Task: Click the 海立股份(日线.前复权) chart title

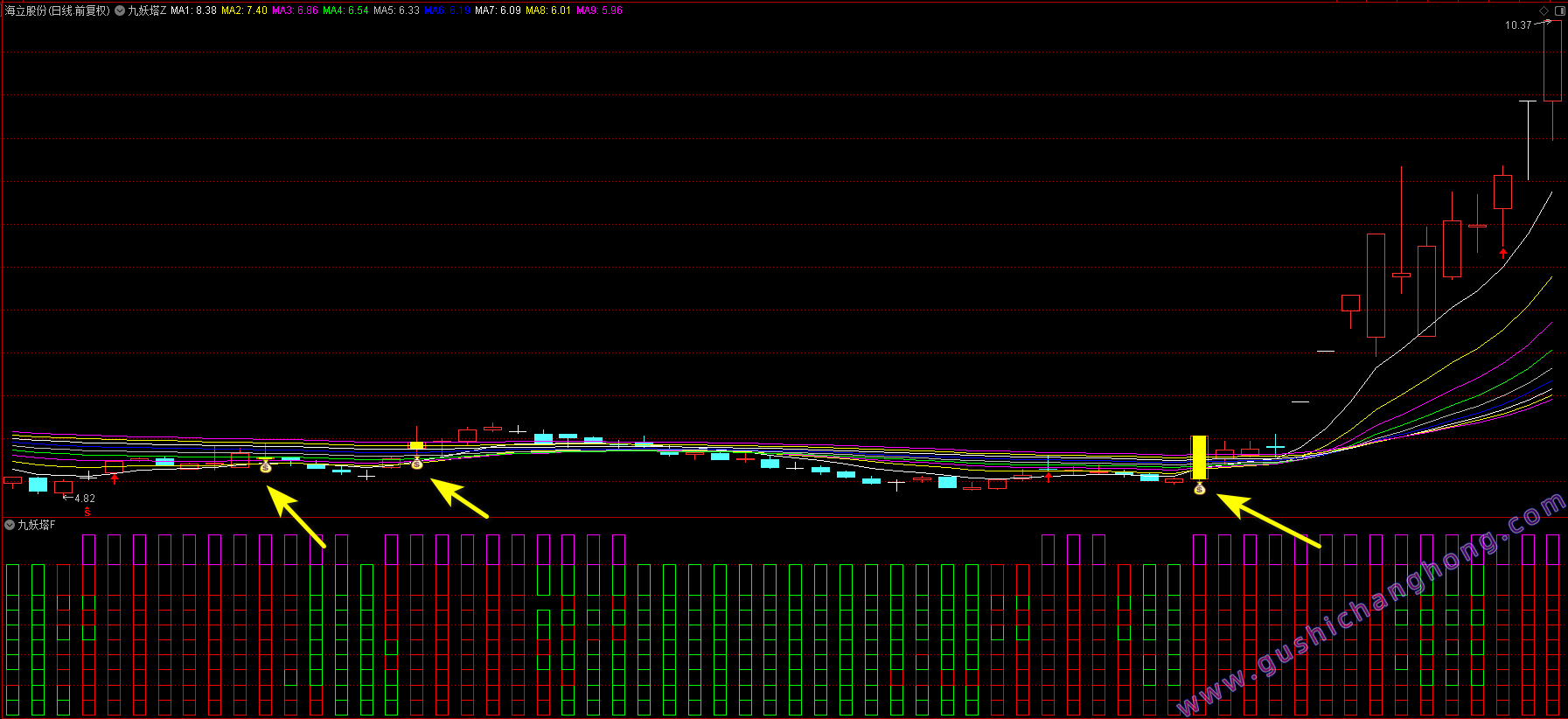Action: [x=58, y=10]
